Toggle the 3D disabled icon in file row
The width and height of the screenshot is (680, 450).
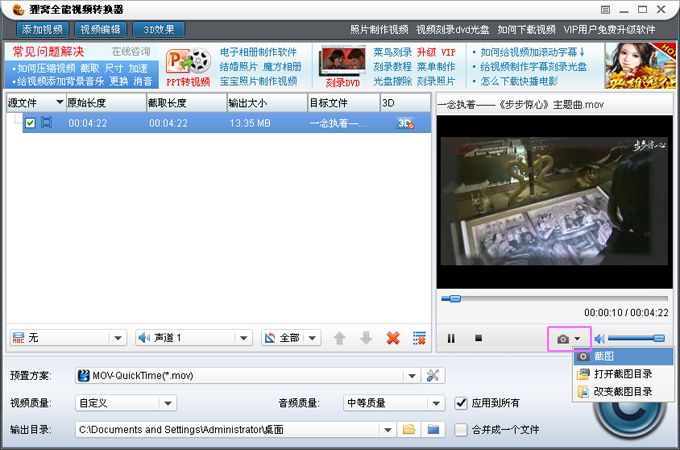point(405,123)
